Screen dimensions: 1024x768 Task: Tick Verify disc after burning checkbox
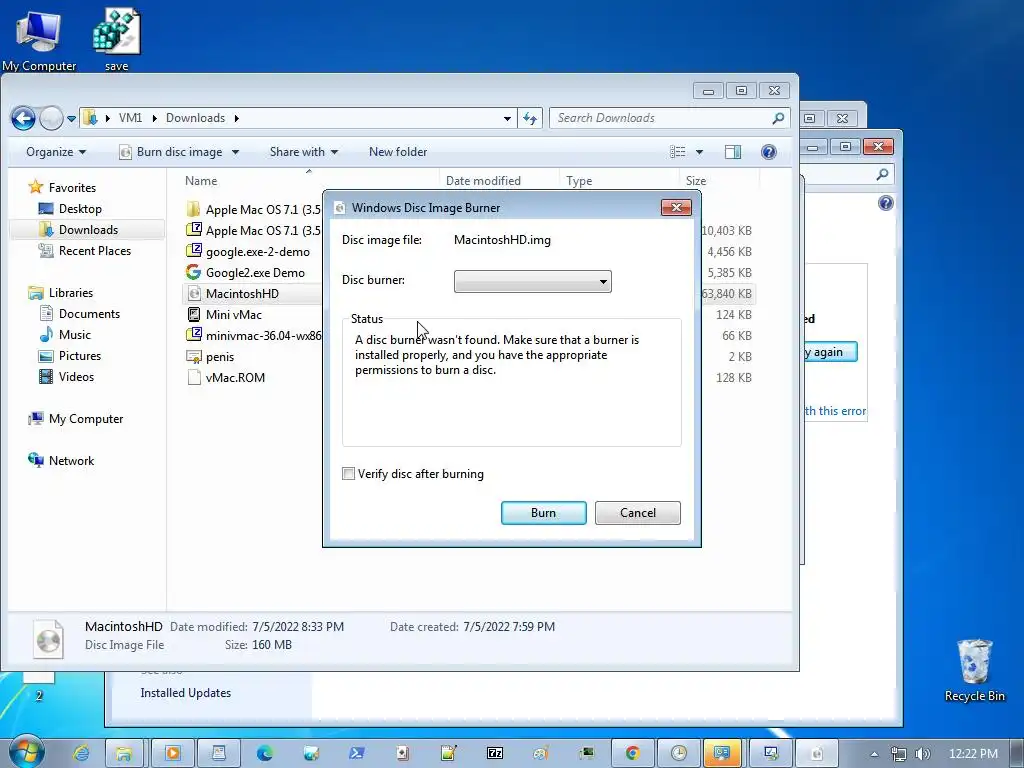click(348, 473)
